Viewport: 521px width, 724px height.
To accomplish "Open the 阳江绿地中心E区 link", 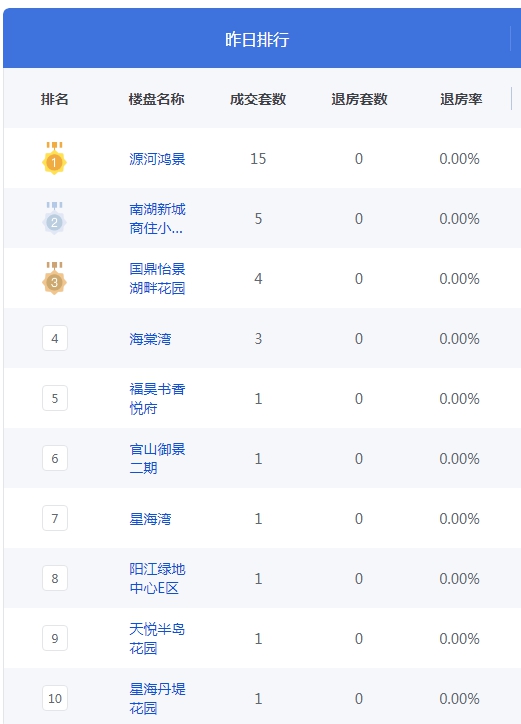I will pyautogui.click(x=157, y=579).
